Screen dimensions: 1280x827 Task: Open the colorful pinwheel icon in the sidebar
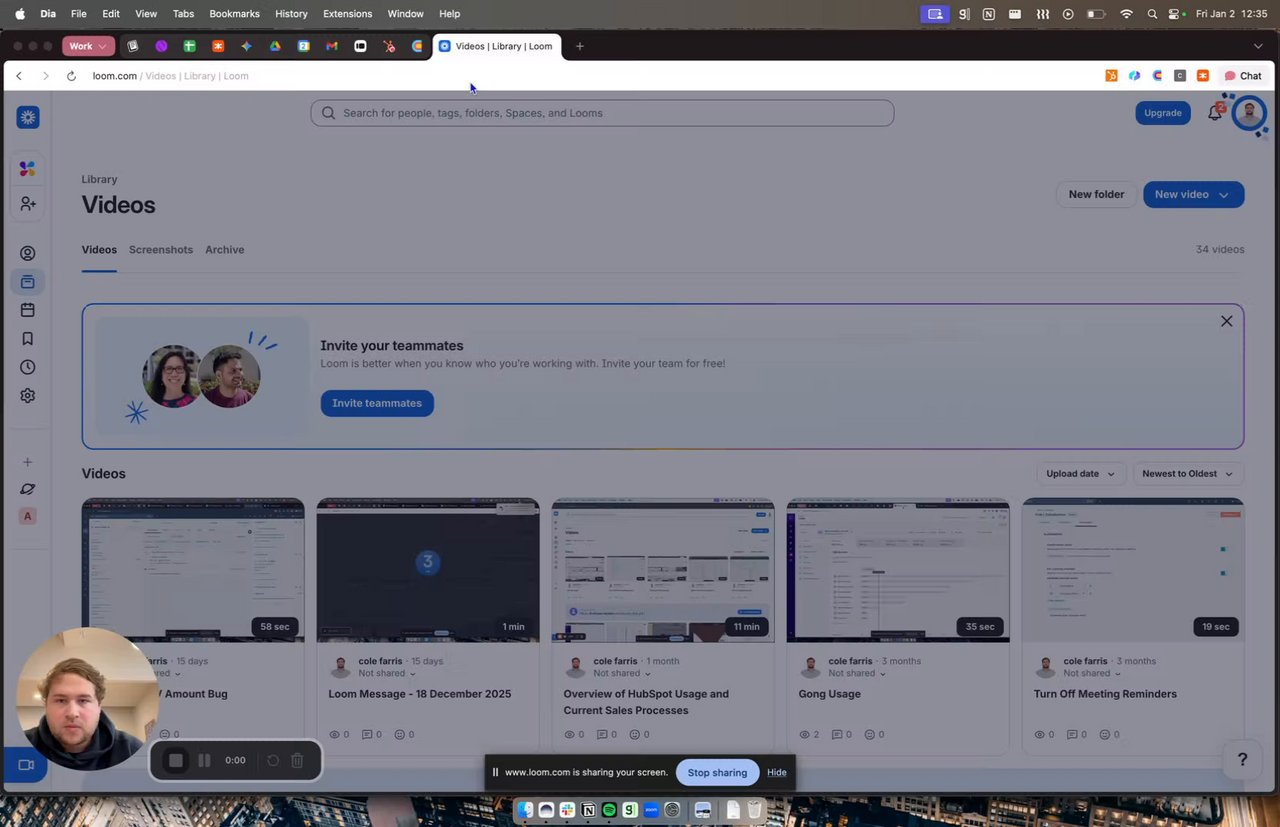28,169
